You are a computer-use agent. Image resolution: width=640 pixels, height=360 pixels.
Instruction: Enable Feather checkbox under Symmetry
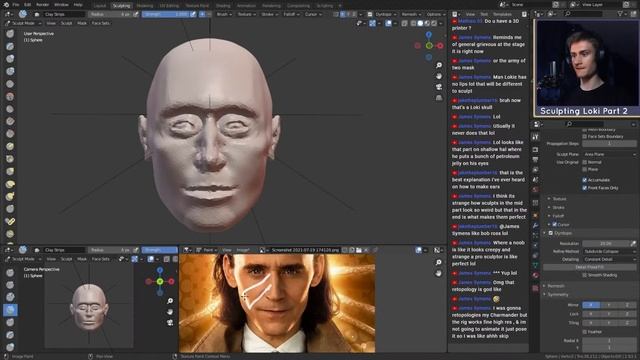pos(584,332)
